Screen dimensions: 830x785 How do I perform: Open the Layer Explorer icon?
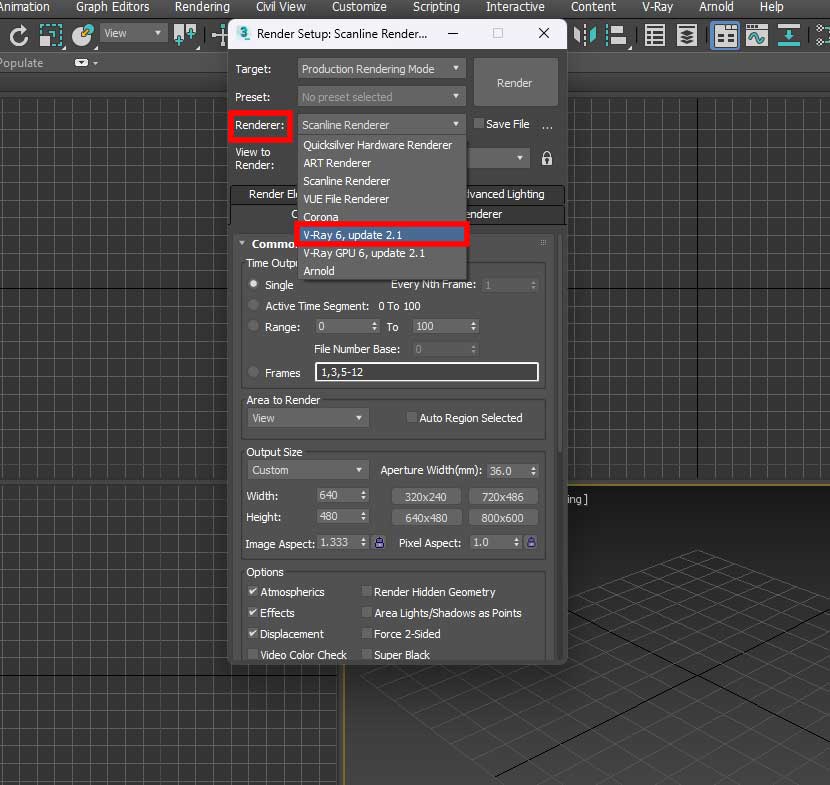[x=687, y=35]
